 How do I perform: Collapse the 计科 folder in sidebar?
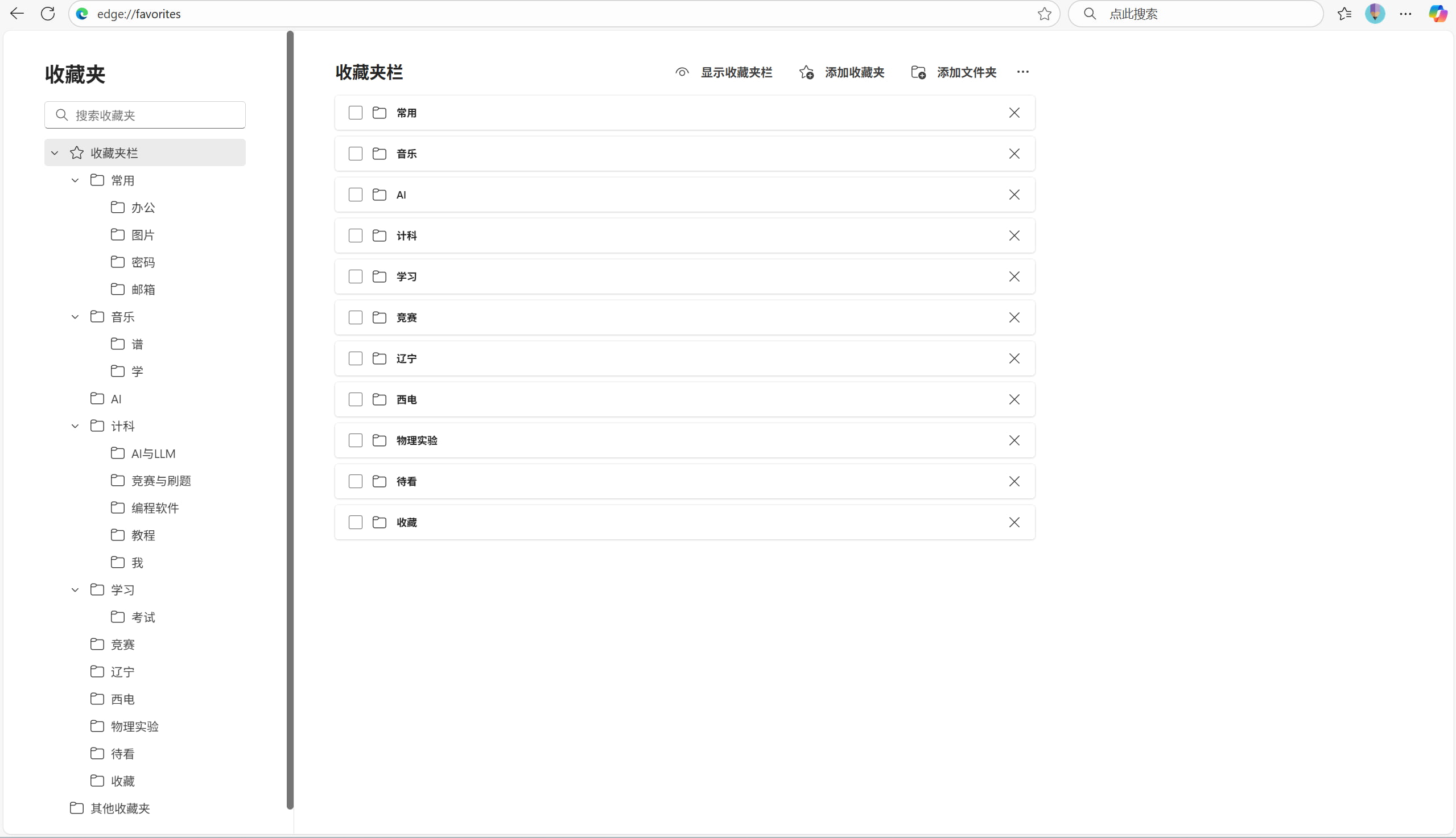pos(75,427)
